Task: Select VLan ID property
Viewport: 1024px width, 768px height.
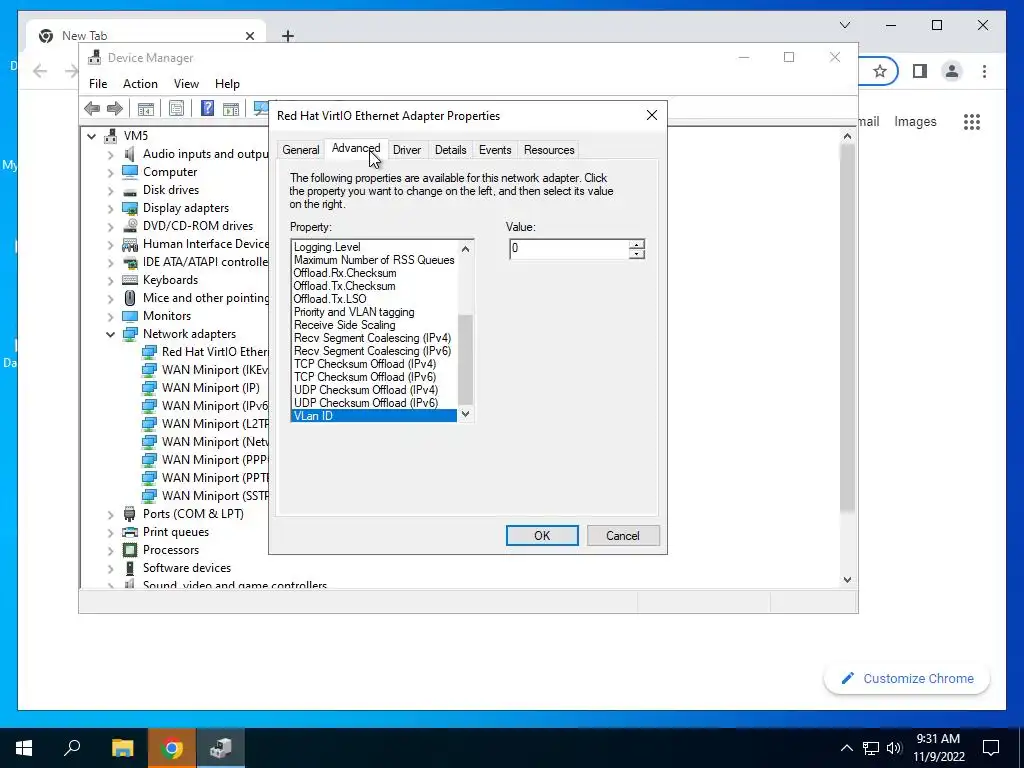Action: click(374, 415)
